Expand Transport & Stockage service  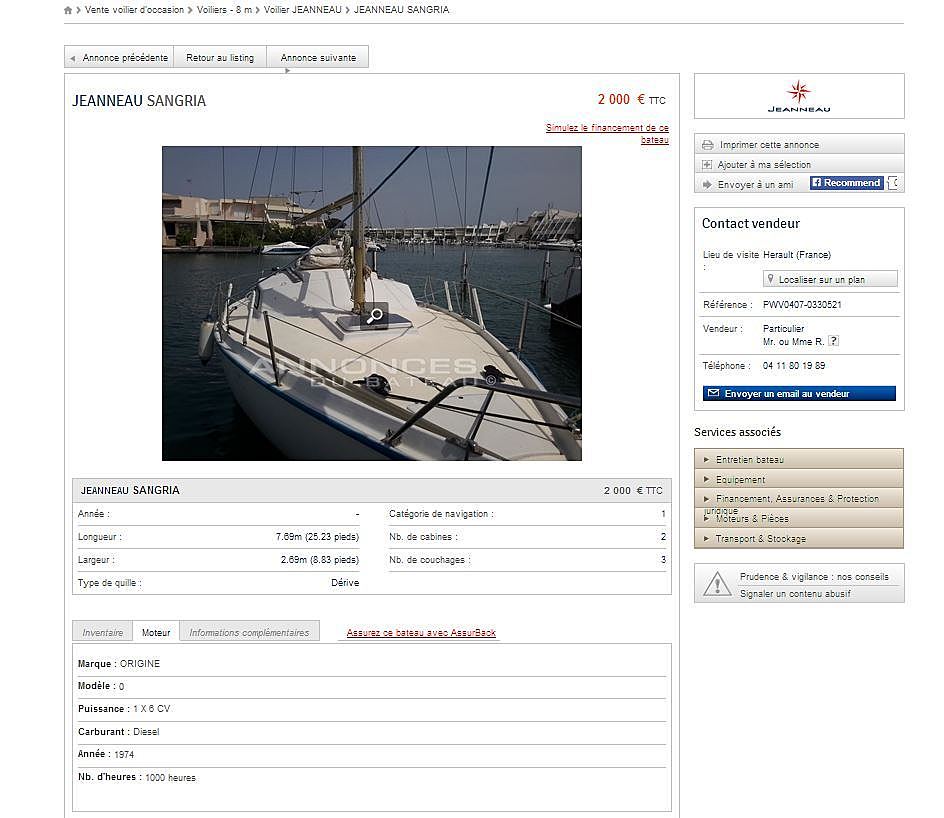coord(799,539)
